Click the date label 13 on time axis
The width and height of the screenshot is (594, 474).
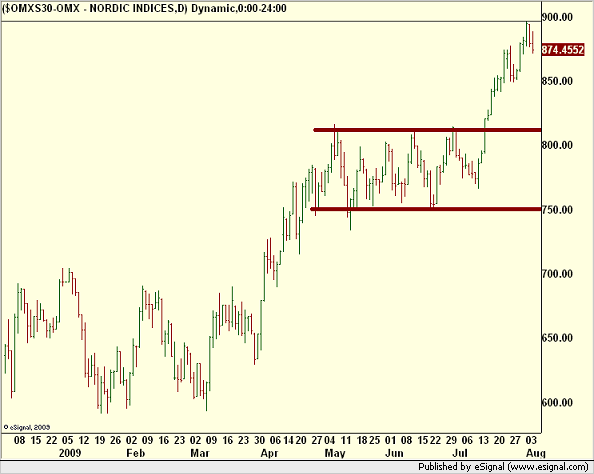point(484,440)
